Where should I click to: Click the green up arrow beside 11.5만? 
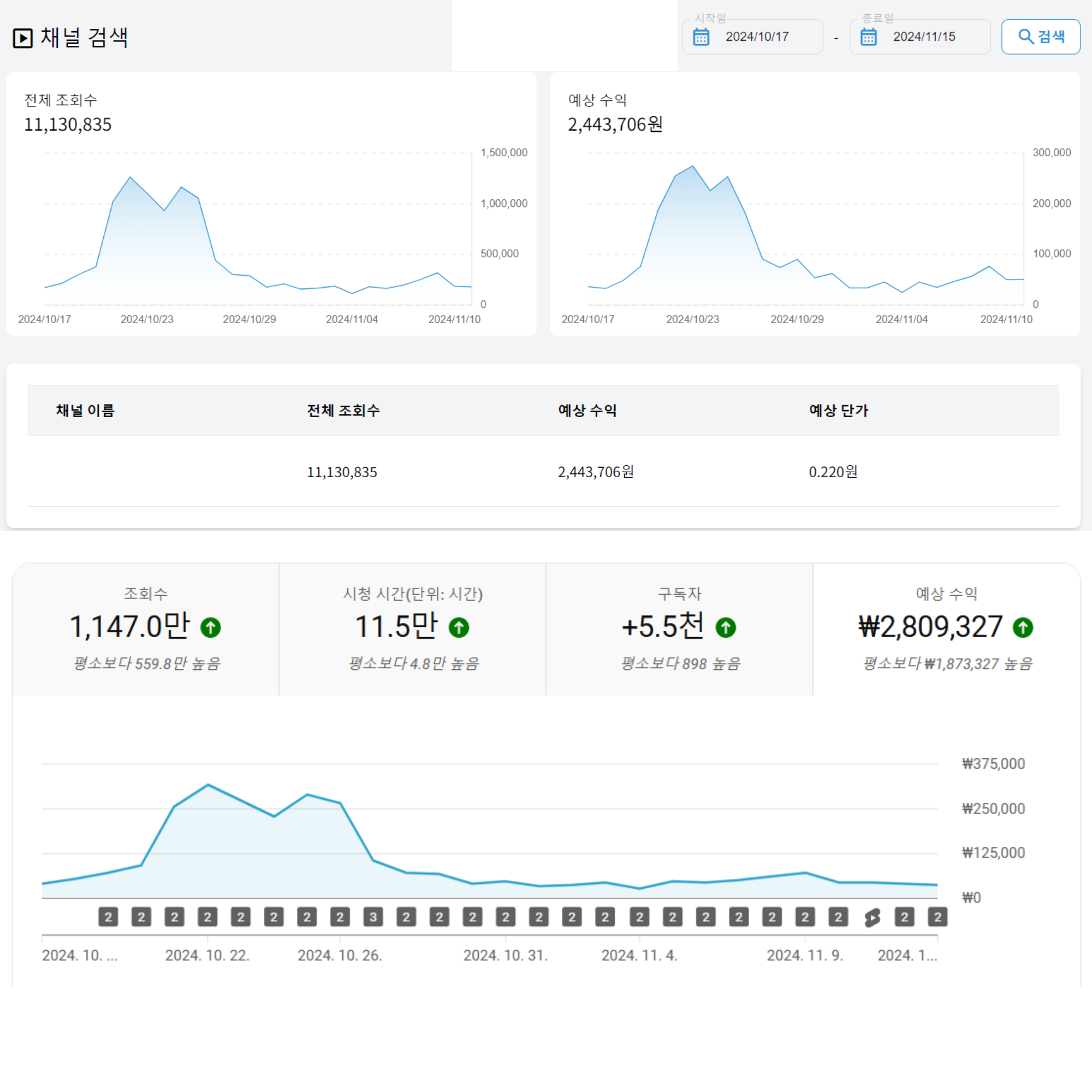(x=459, y=627)
